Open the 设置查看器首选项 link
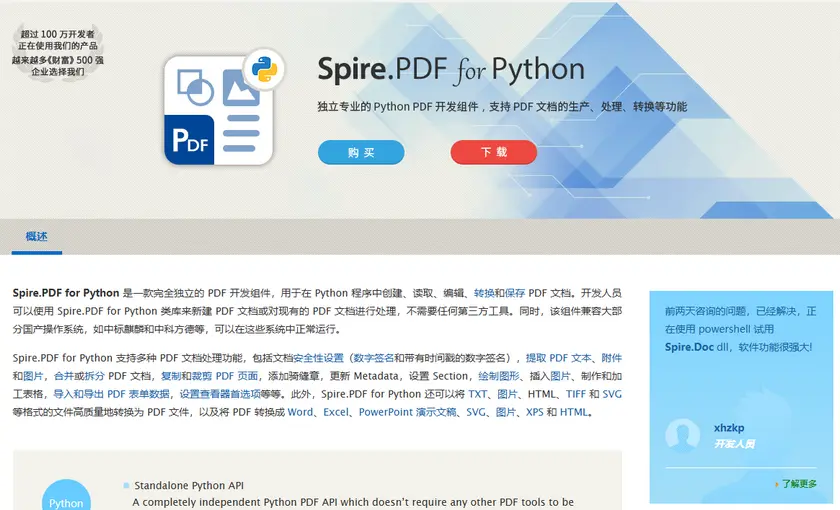 [220, 394]
